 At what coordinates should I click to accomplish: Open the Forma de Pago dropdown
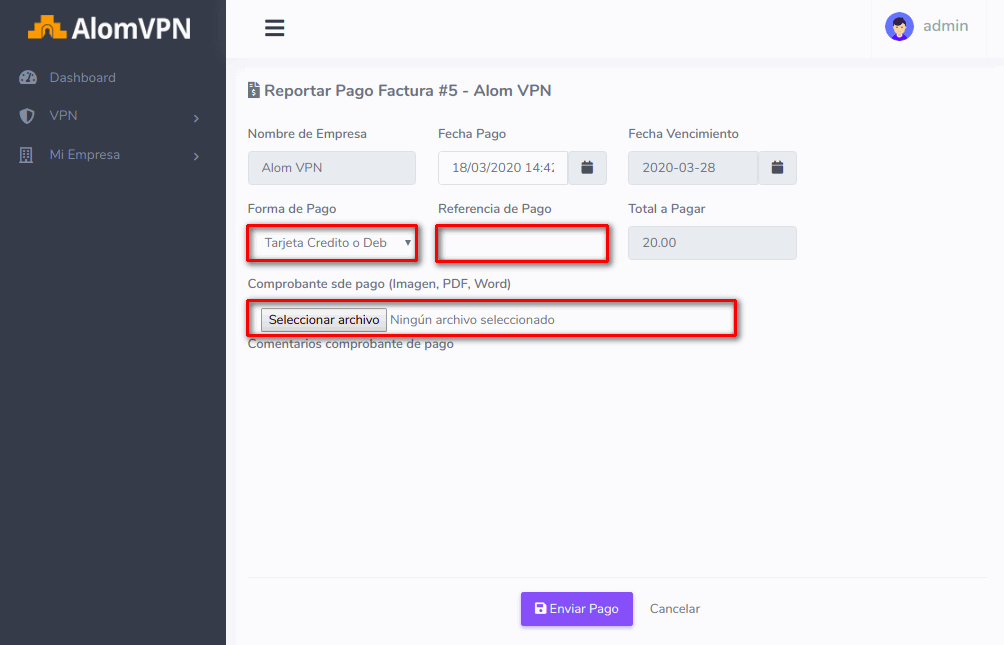[332, 243]
